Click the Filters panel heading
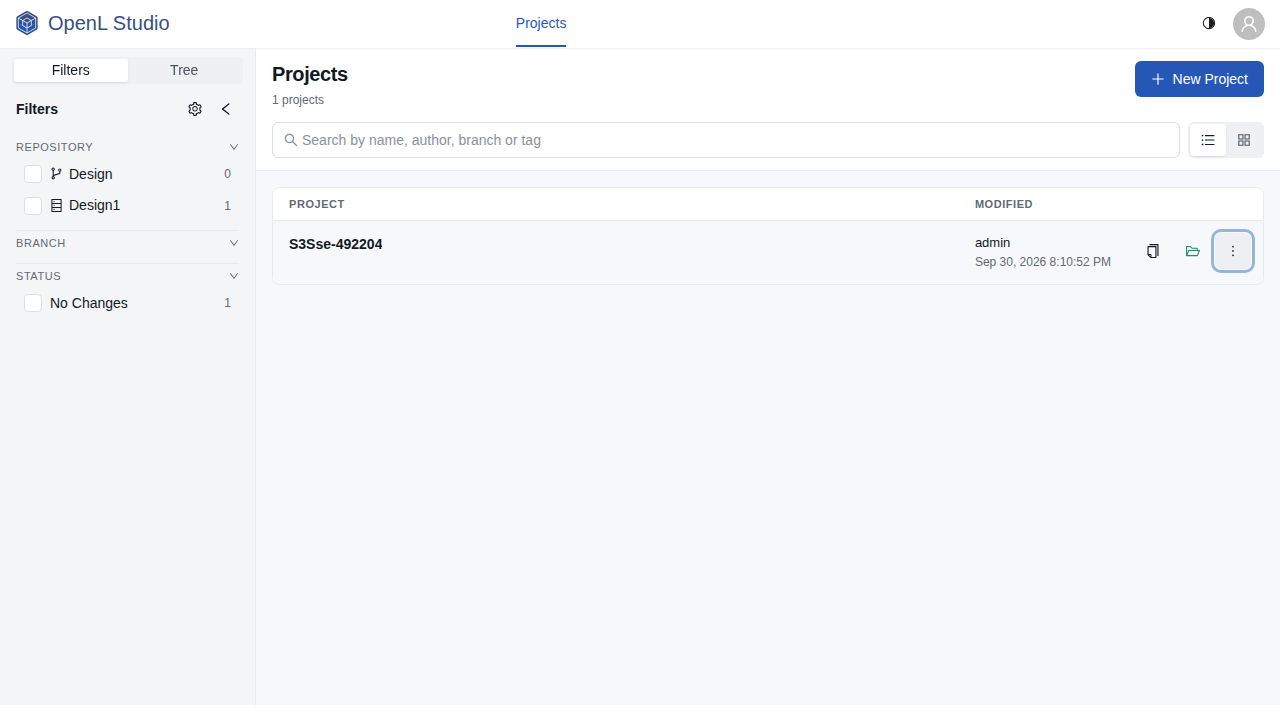 [37, 109]
